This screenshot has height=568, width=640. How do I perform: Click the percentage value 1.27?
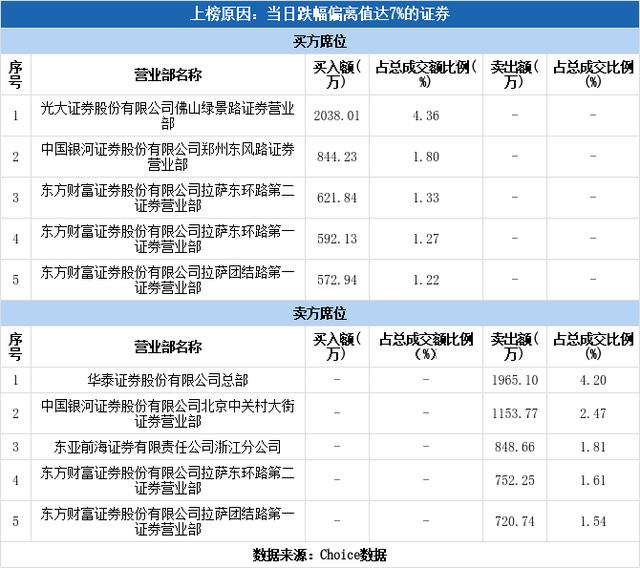[x=426, y=239]
